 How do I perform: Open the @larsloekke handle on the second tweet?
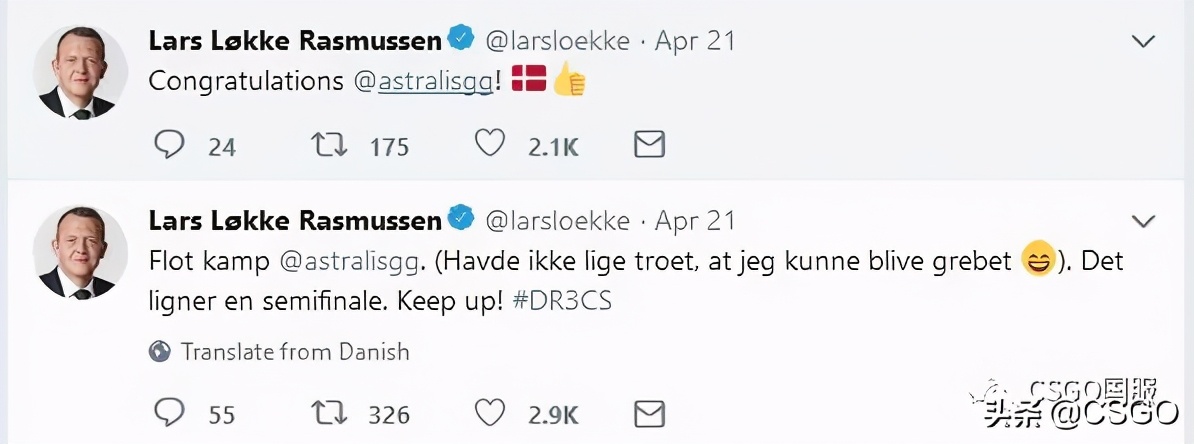click(x=557, y=220)
